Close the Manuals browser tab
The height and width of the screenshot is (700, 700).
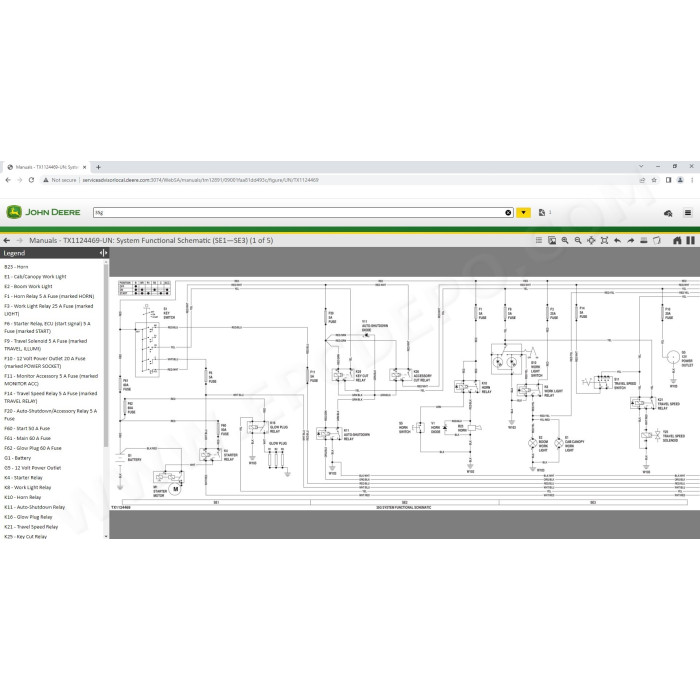(x=84, y=167)
